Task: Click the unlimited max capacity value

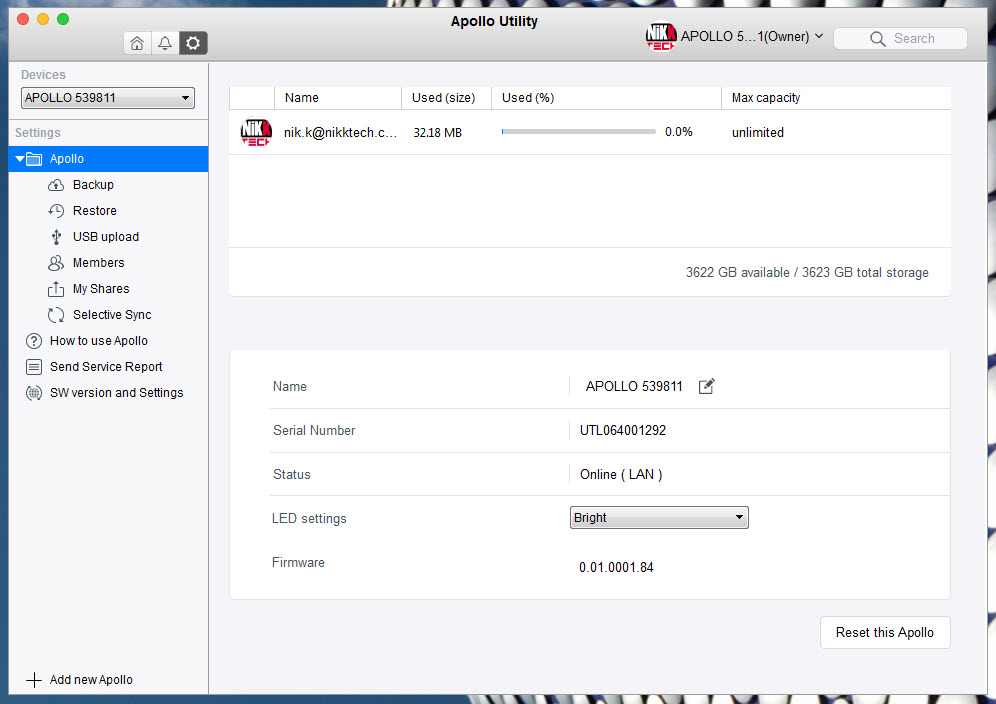Action: tap(758, 133)
